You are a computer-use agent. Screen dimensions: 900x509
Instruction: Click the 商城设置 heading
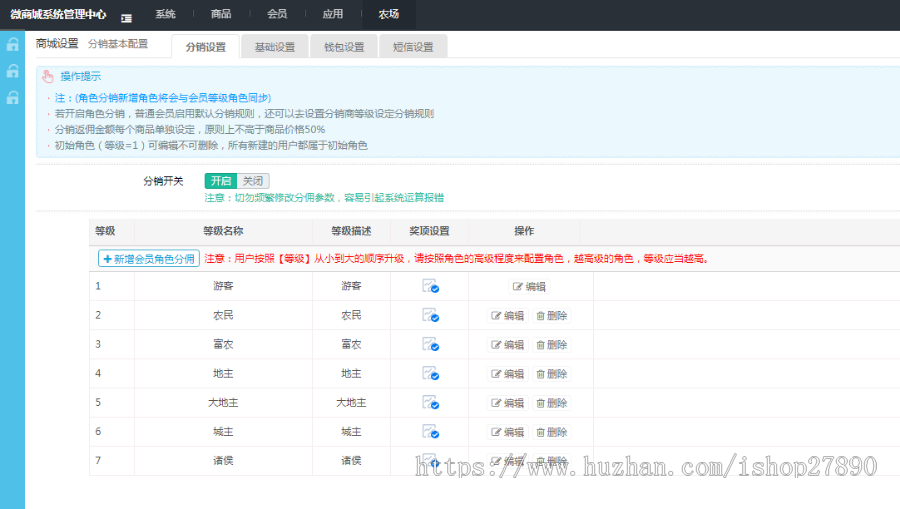[x=57, y=44]
